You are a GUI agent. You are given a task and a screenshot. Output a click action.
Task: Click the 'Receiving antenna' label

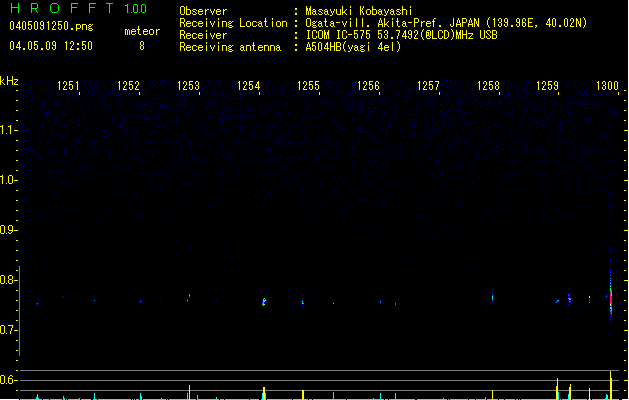[x=230, y=47]
